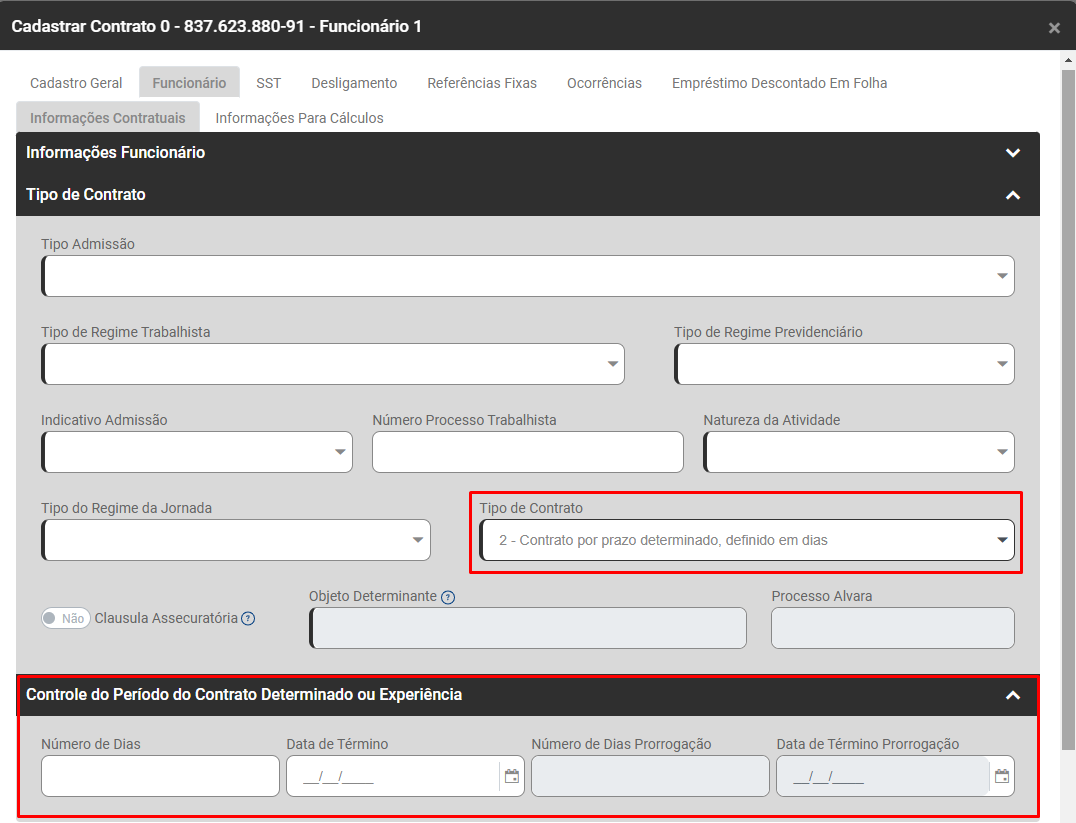Close the Cadastrar Contrato dialog
The width and height of the screenshot is (1076, 823).
[x=1054, y=28]
